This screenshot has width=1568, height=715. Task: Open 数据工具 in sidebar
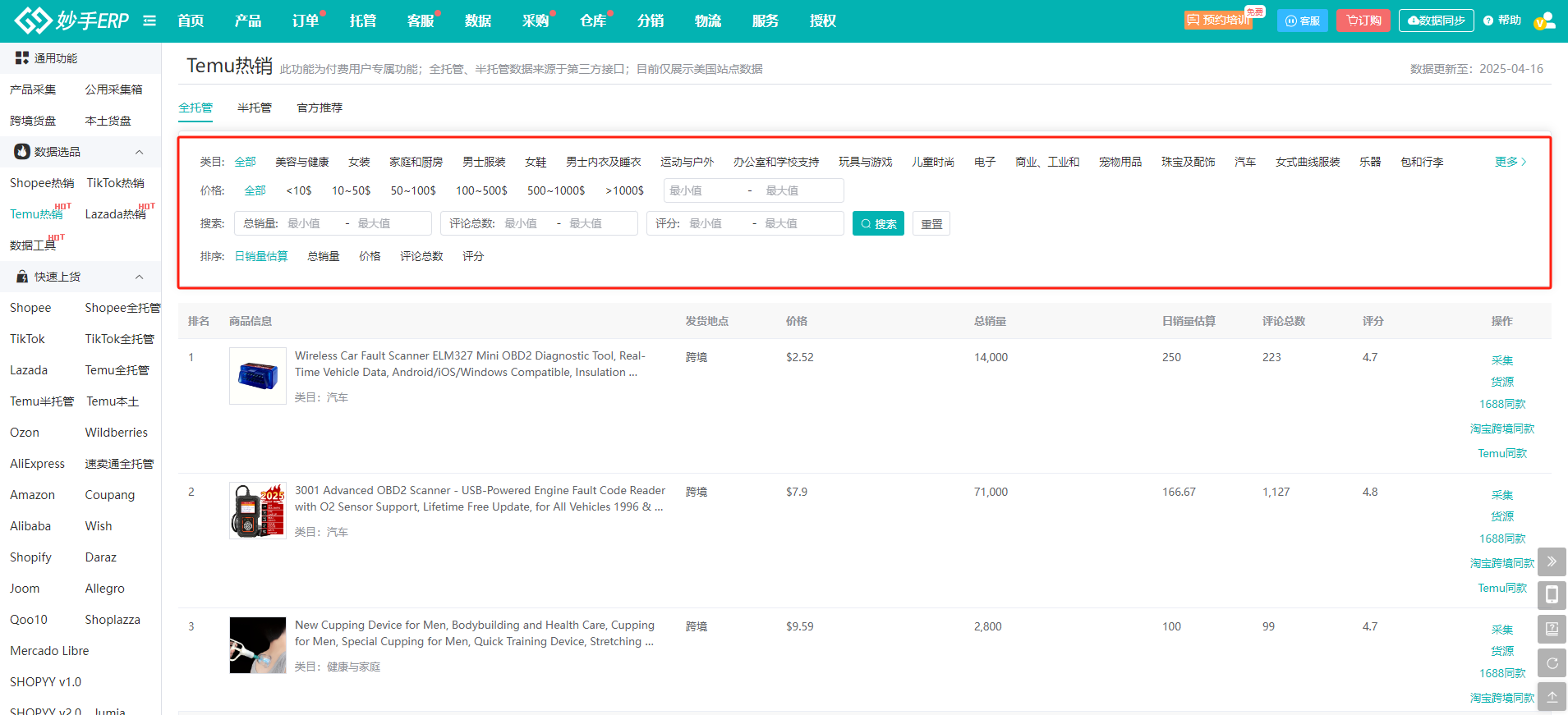(x=33, y=245)
